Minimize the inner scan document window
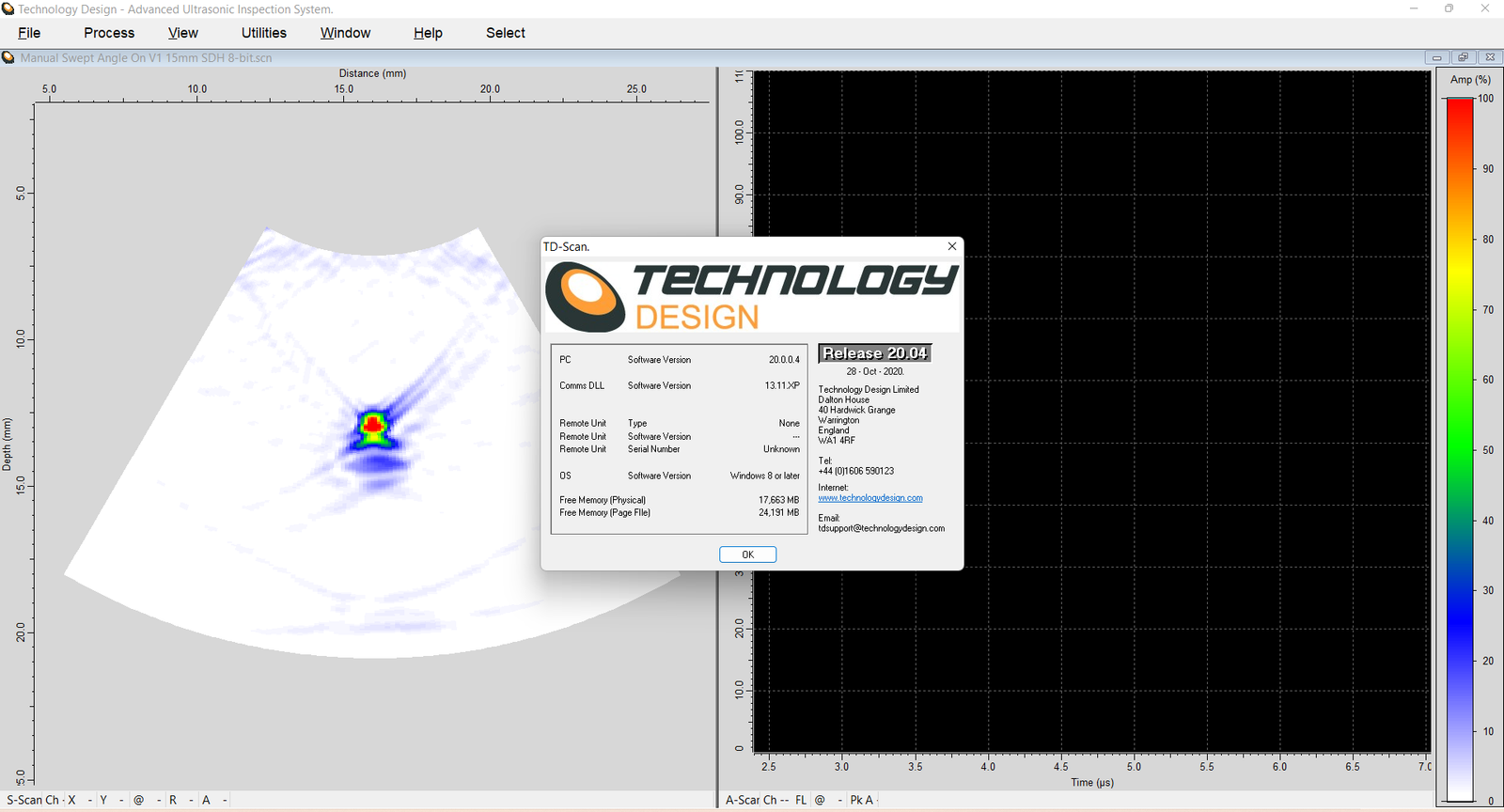1504x812 pixels. click(x=1436, y=57)
